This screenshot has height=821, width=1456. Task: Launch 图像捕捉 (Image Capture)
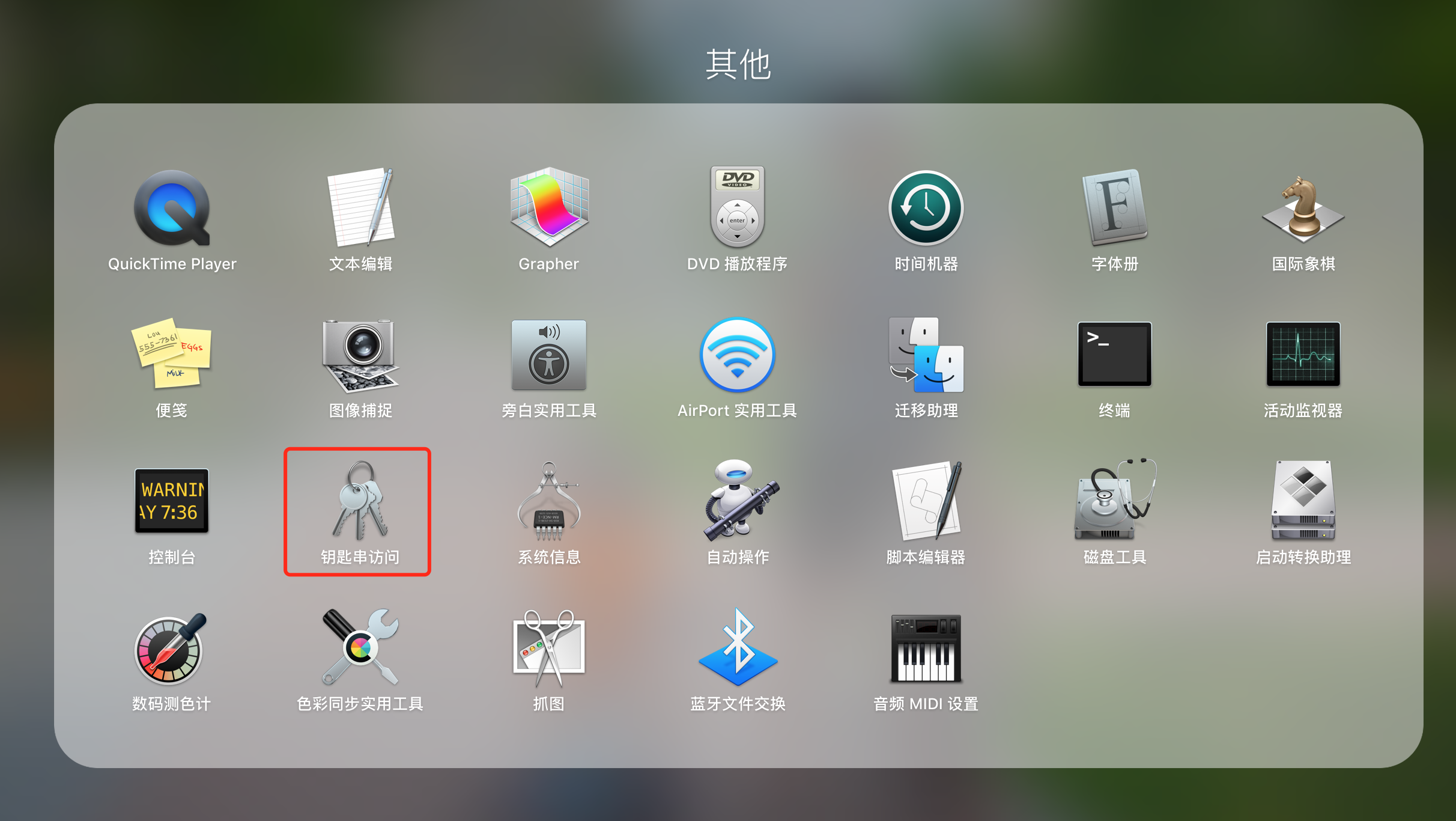point(360,356)
